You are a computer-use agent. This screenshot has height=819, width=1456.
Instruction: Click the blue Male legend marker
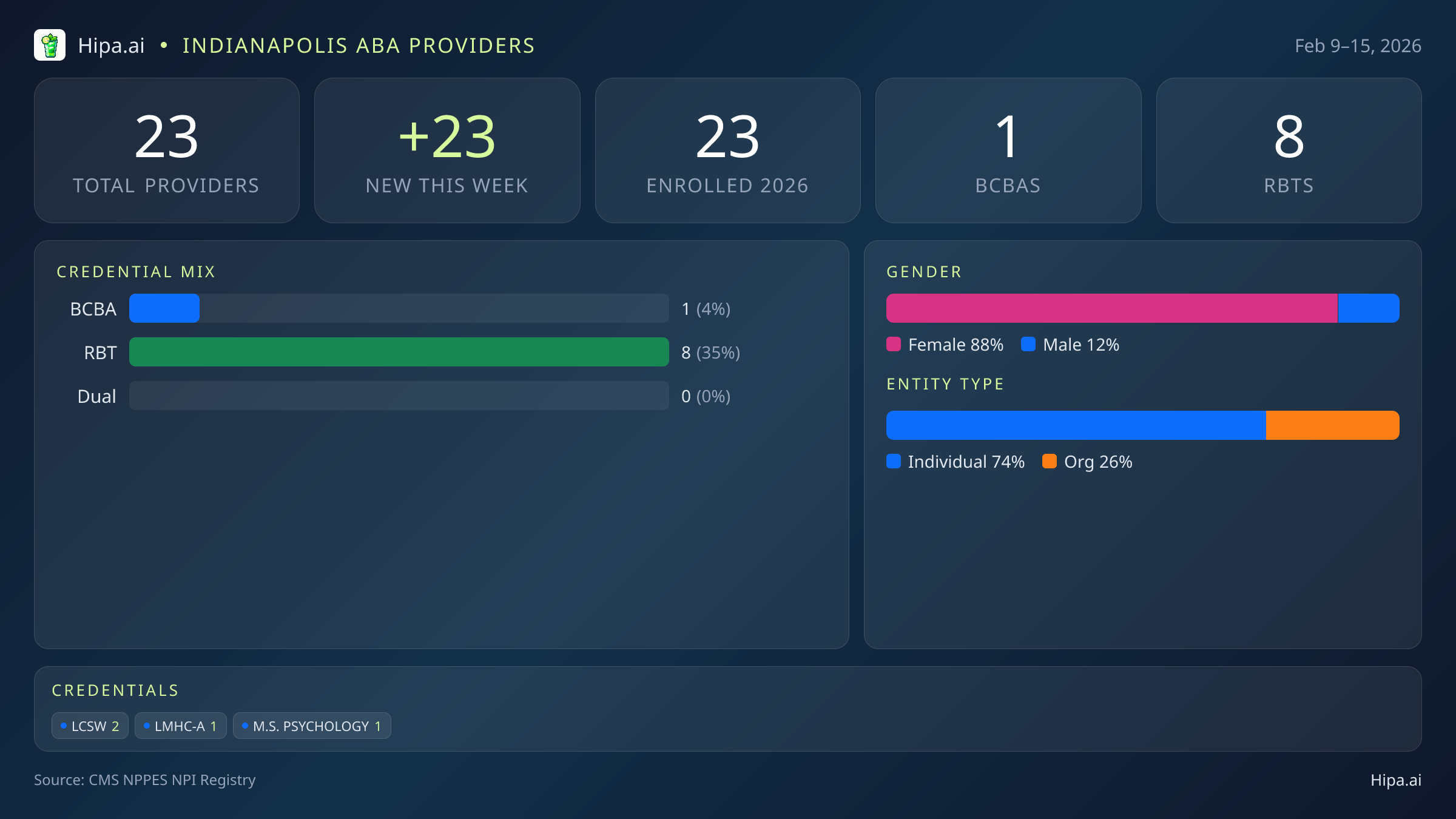coord(1030,344)
